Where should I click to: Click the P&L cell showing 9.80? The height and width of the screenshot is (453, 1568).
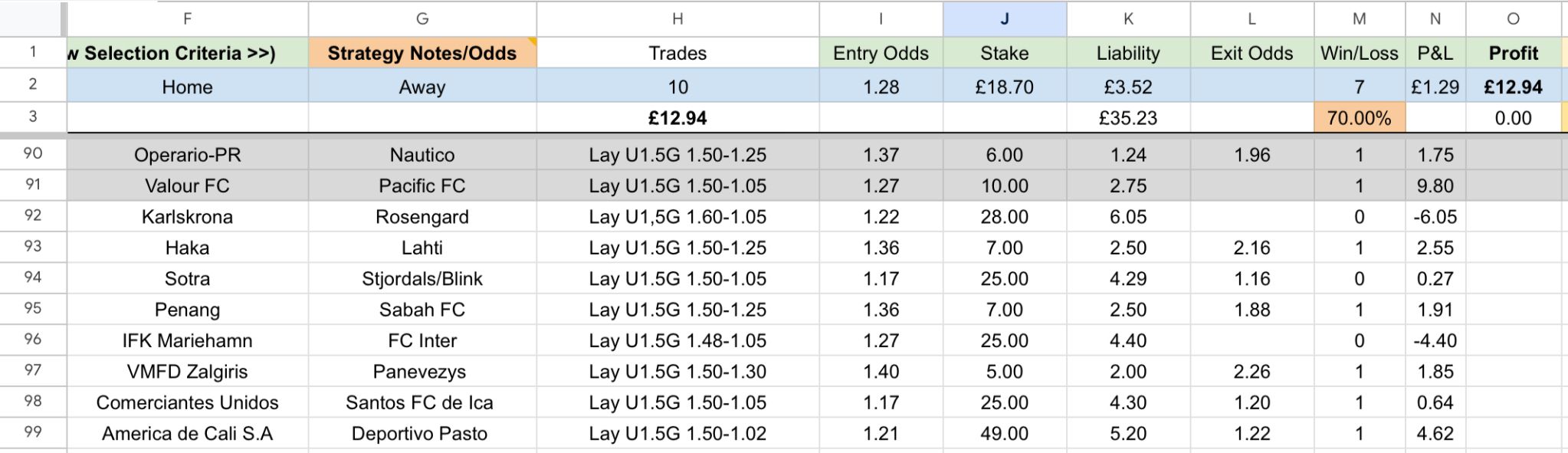click(x=1435, y=186)
